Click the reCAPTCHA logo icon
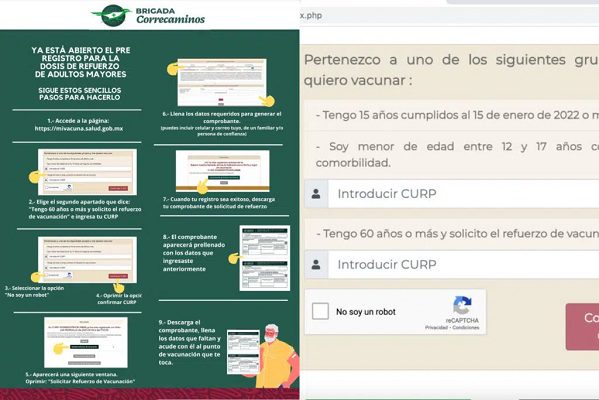This screenshot has height=400, width=599. (x=462, y=305)
